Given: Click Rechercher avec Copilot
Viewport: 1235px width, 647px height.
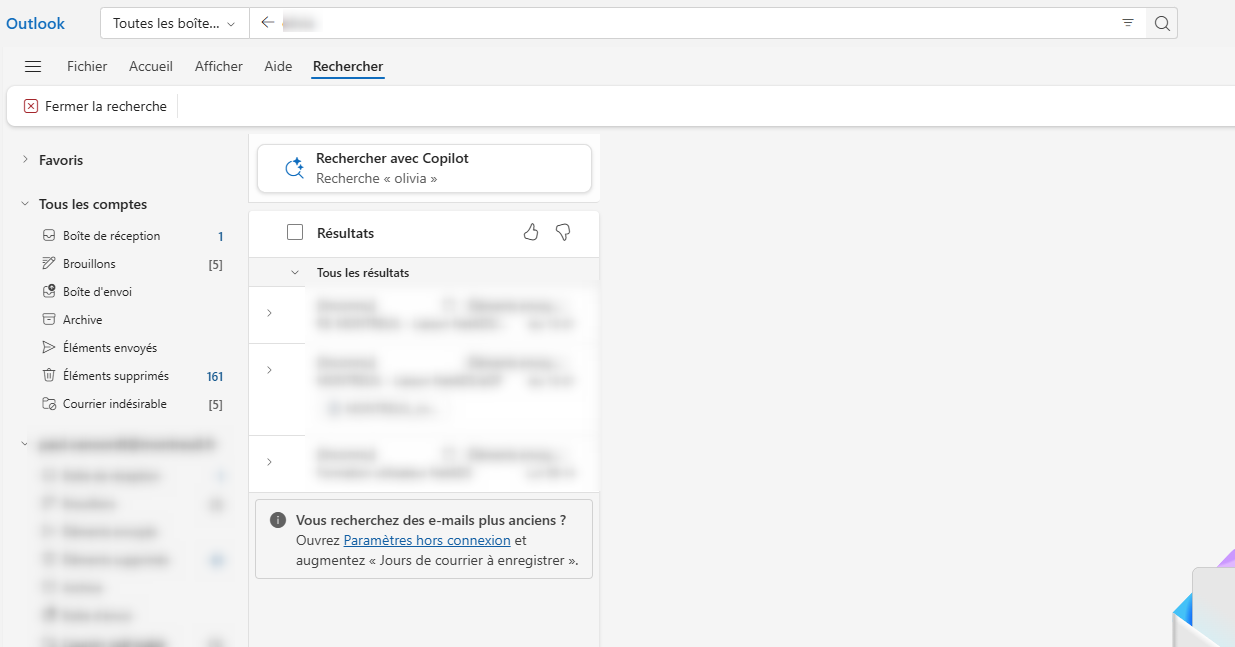Looking at the screenshot, I should [424, 168].
